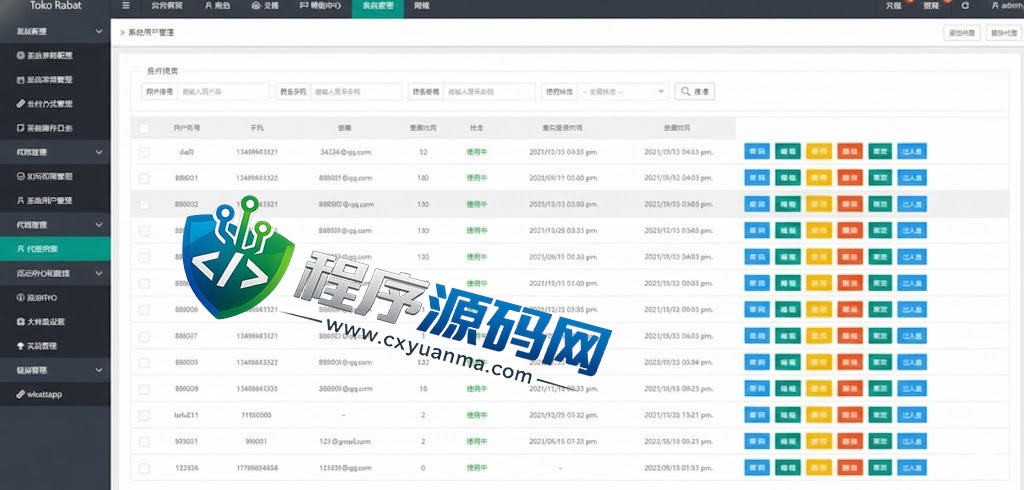Screen dimensions: 1024x490
Task: Click the yellow button in row 999001
Action: click(819, 442)
